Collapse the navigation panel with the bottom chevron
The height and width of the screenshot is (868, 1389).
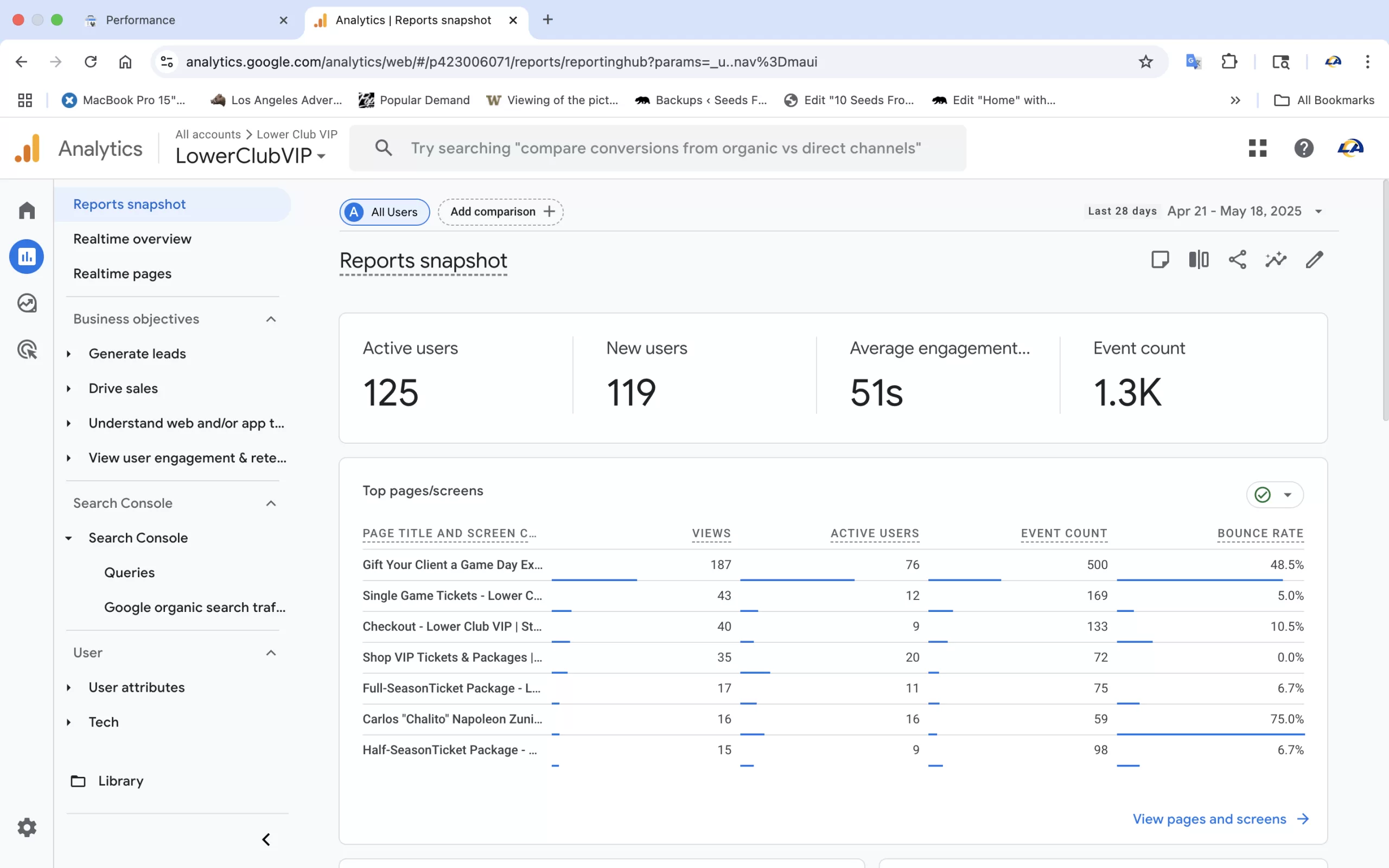[x=266, y=839]
